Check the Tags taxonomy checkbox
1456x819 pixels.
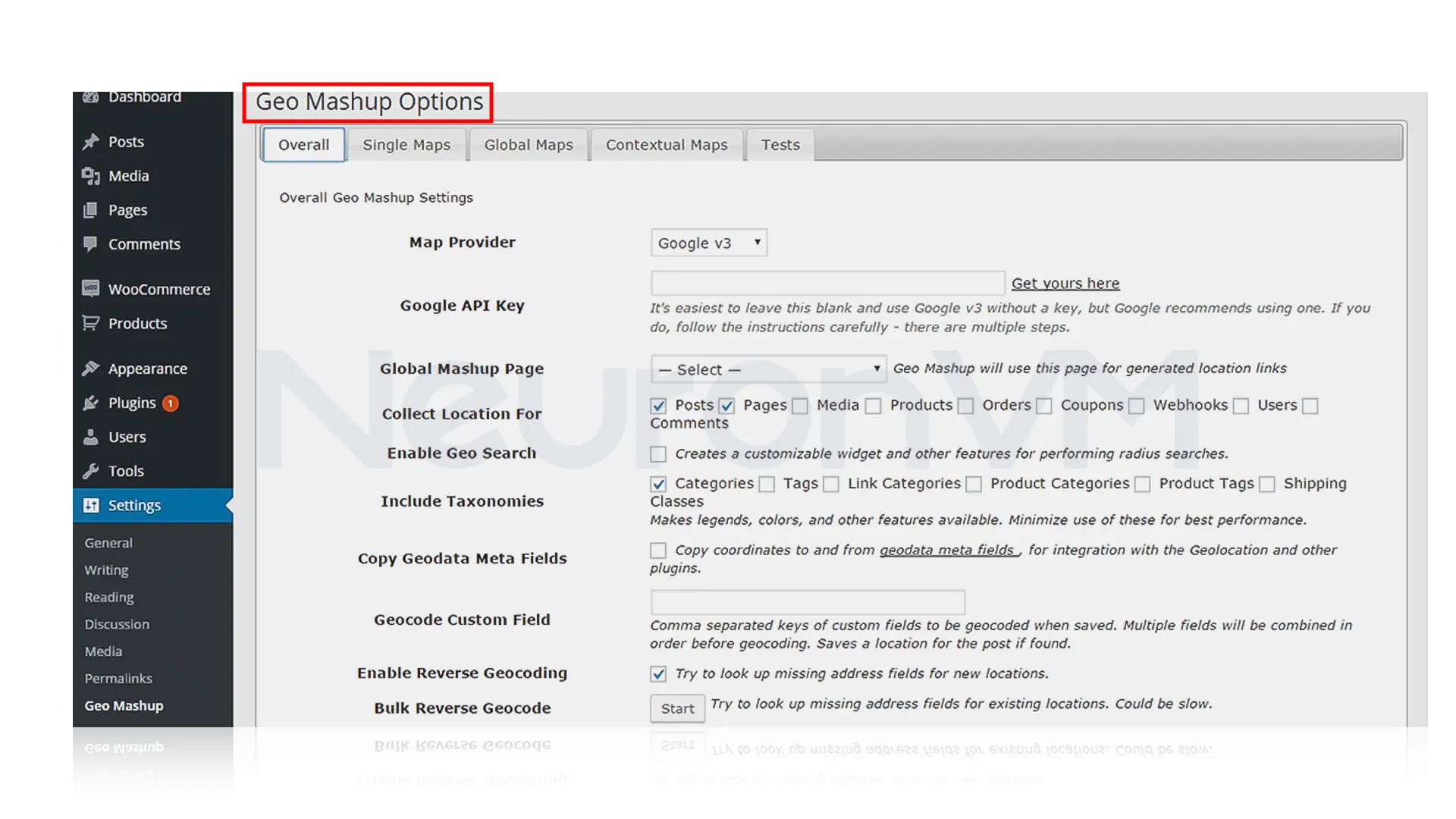coord(767,484)
